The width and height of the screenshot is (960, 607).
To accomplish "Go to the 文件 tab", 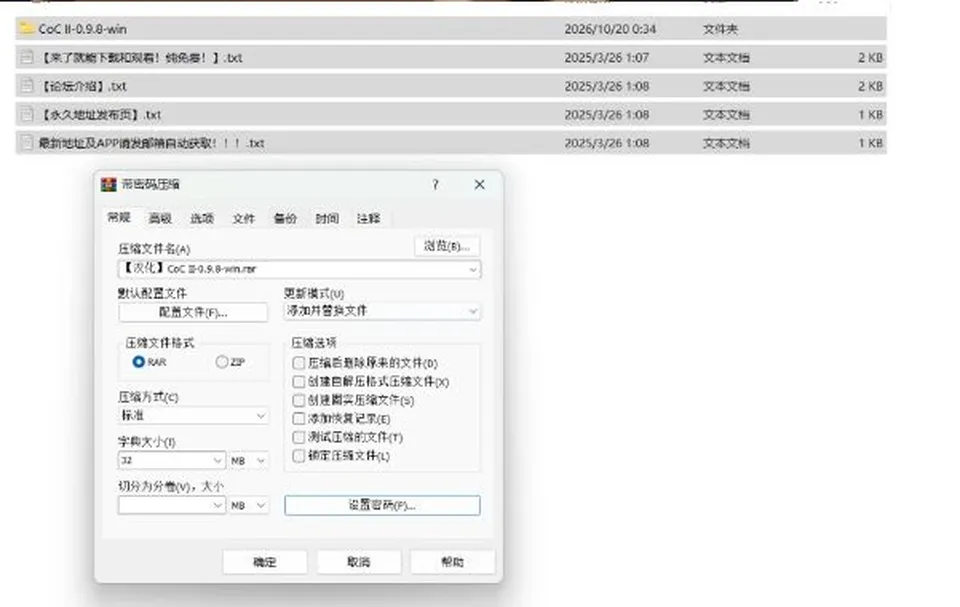I will click(243, 219).
